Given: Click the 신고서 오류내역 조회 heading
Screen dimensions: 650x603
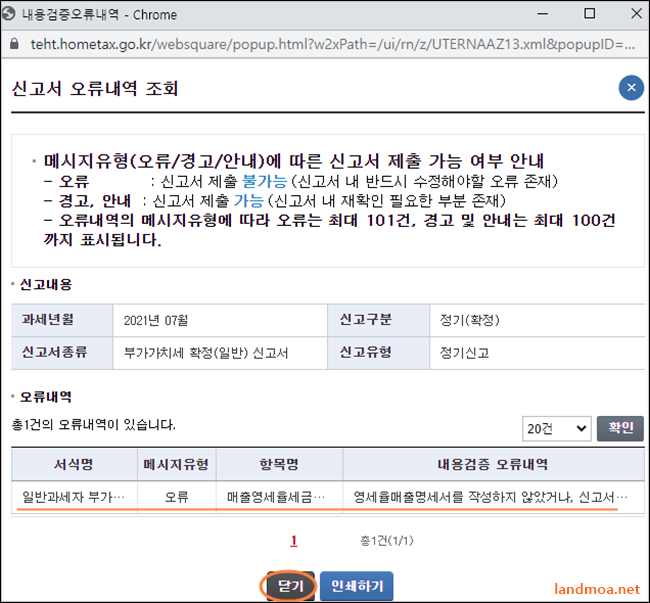Looking at the screenshot, I should pos(95,88).
